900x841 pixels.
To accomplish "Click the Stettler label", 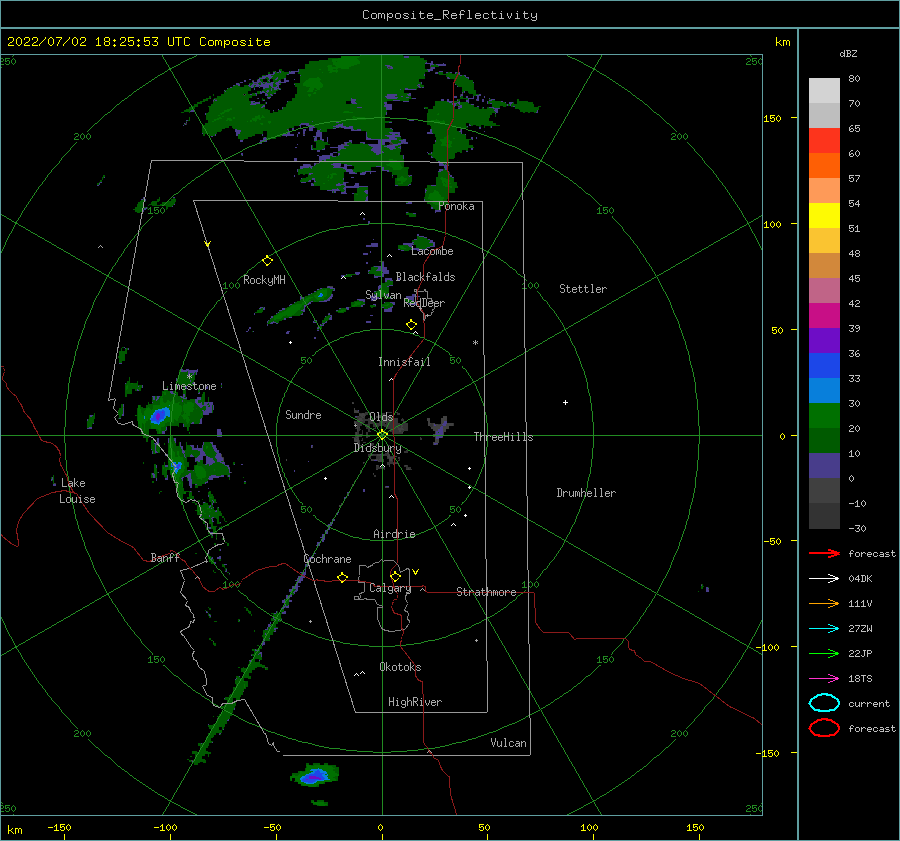I will [x=583, y=289].
